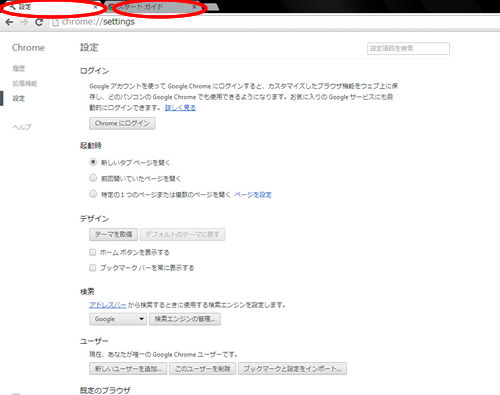Click the Chrome にログイン button

[x=122, y=123]
